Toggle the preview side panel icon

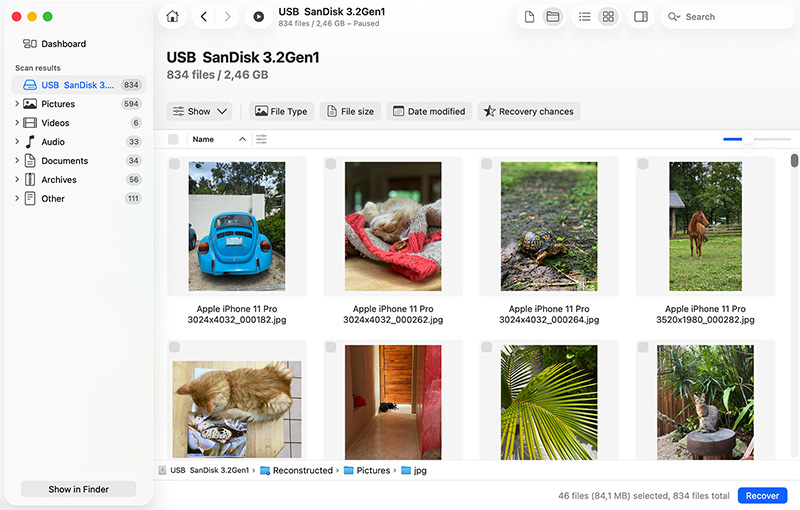click(641, 17)
